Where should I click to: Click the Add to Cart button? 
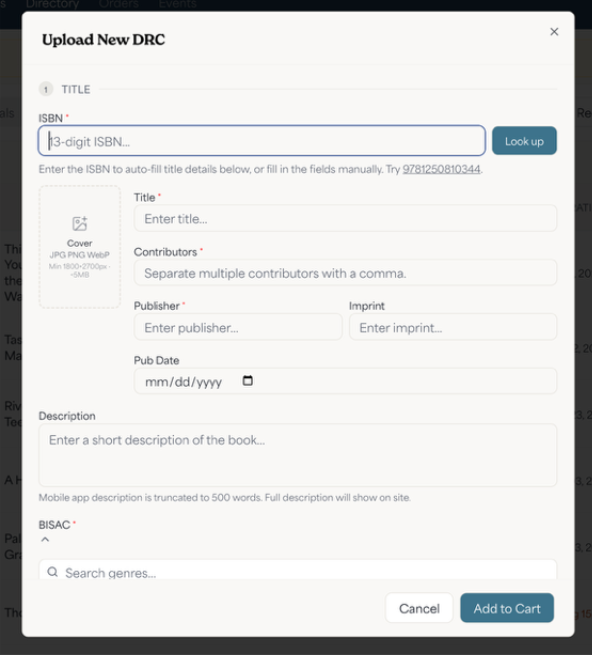(x=507, y=608)
